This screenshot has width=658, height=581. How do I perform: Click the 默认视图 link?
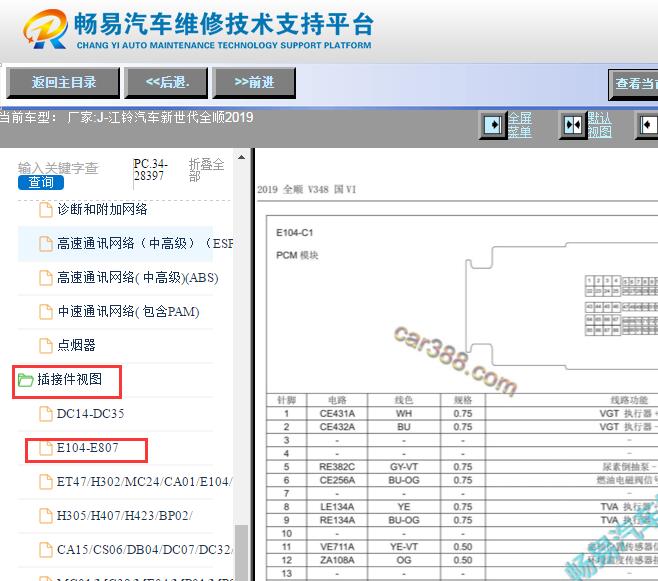click(x=599, y=125)
